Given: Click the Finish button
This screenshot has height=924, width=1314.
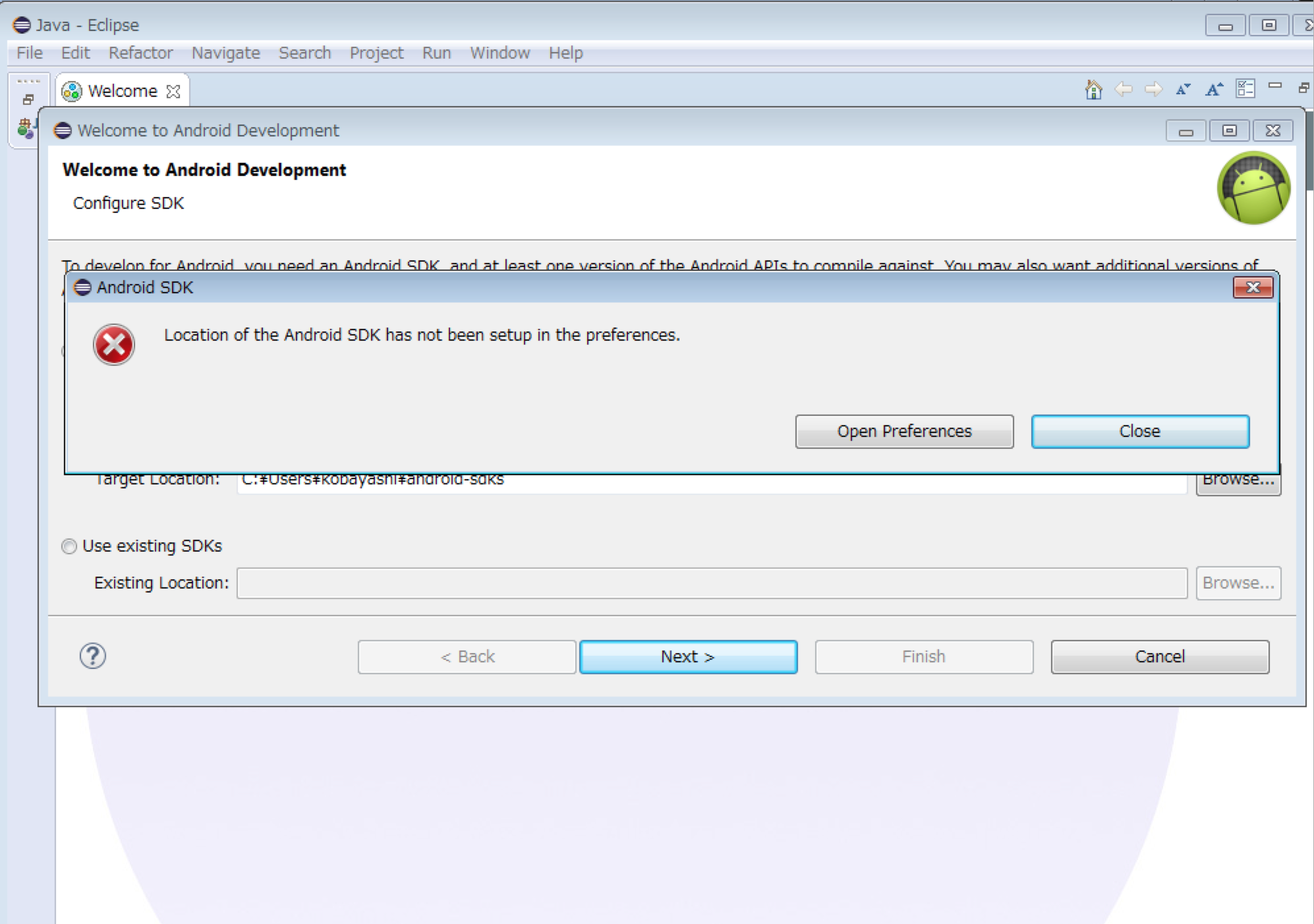Looking at the screenshot, I should click(x=924, y=657).
